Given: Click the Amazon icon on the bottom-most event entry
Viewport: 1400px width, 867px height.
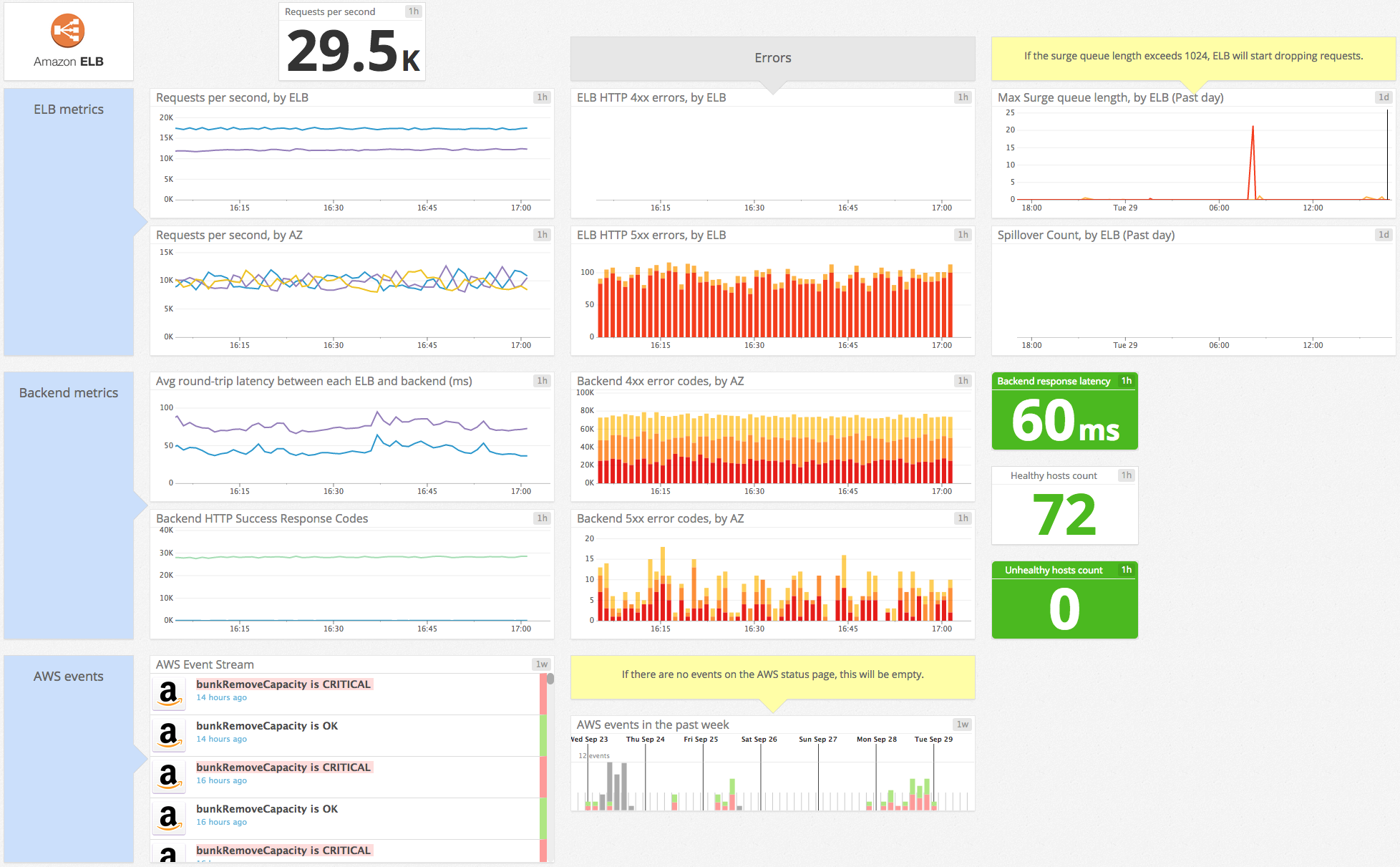Looking at the screenshot, I should [168, 856].
